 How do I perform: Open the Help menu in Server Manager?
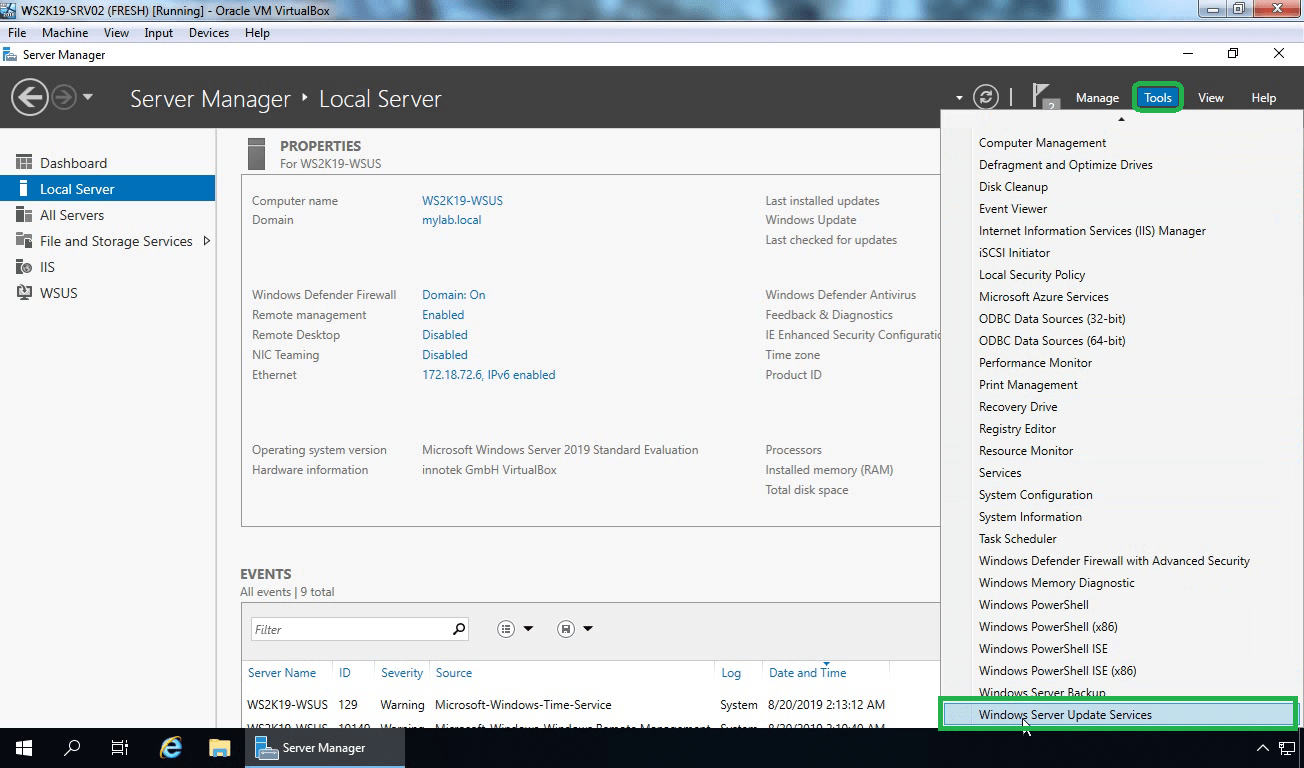click(x=1264, y=98)
